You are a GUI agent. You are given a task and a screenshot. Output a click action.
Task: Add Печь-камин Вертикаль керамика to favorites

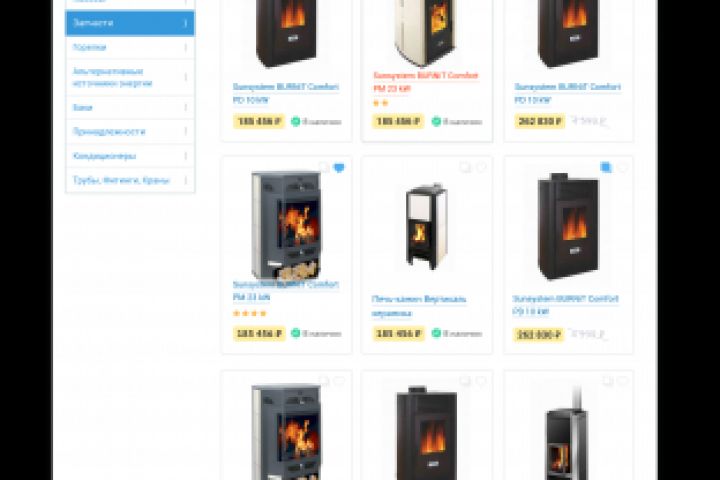[481, 168]
